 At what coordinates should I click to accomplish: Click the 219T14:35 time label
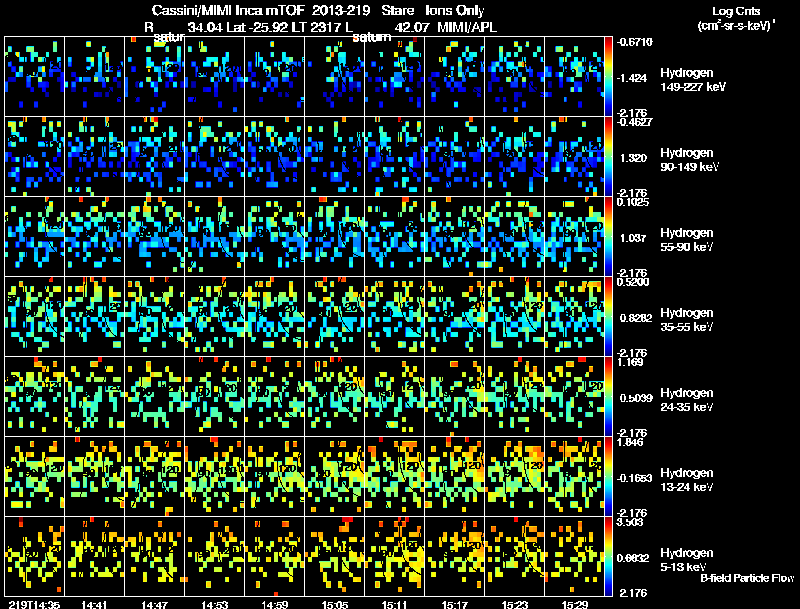[x=34, y=604]
